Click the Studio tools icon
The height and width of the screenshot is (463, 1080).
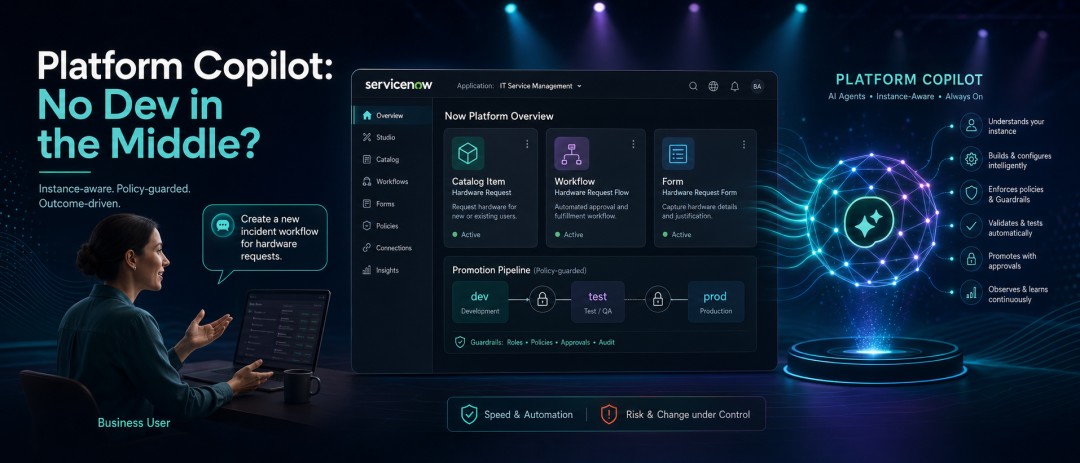366,137
